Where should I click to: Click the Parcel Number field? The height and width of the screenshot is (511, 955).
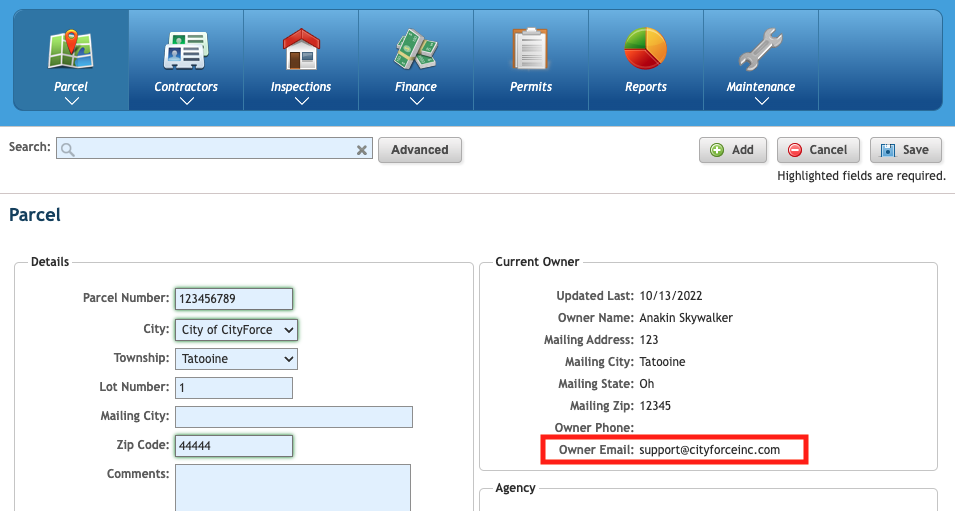click(234, 298)
